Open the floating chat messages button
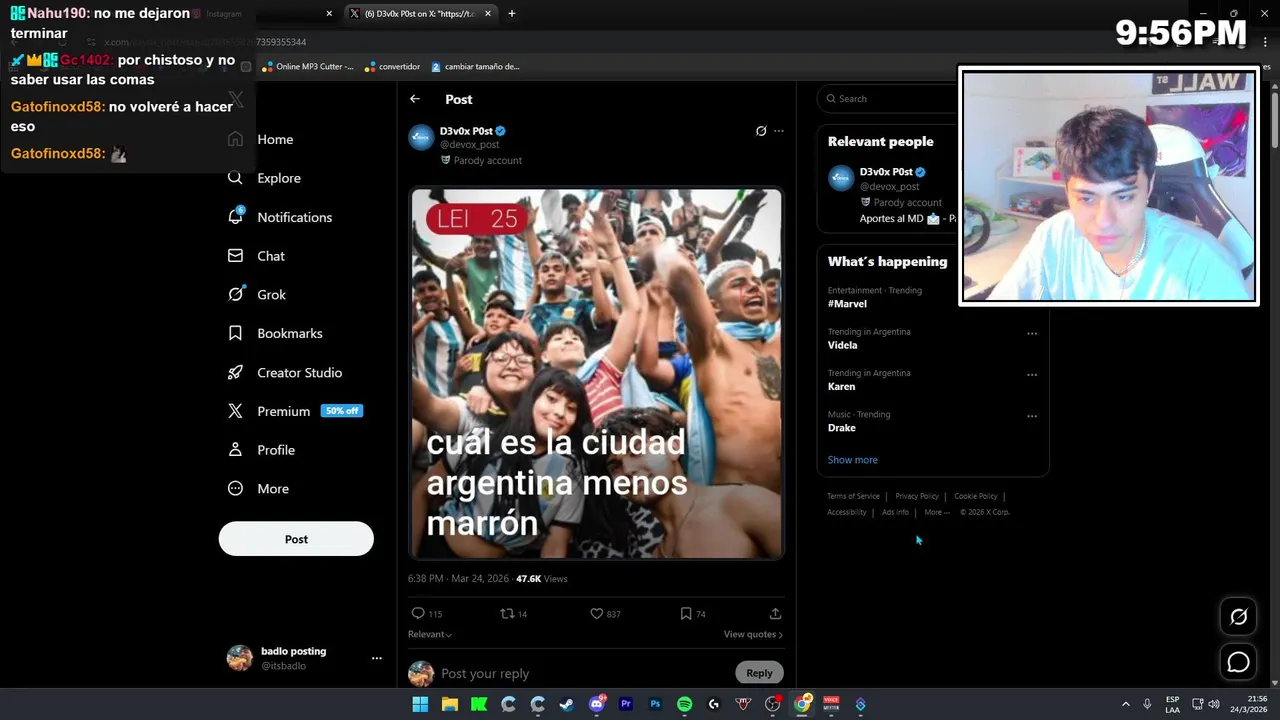Screen dimensions: 1280x720 coord(1238,662)
